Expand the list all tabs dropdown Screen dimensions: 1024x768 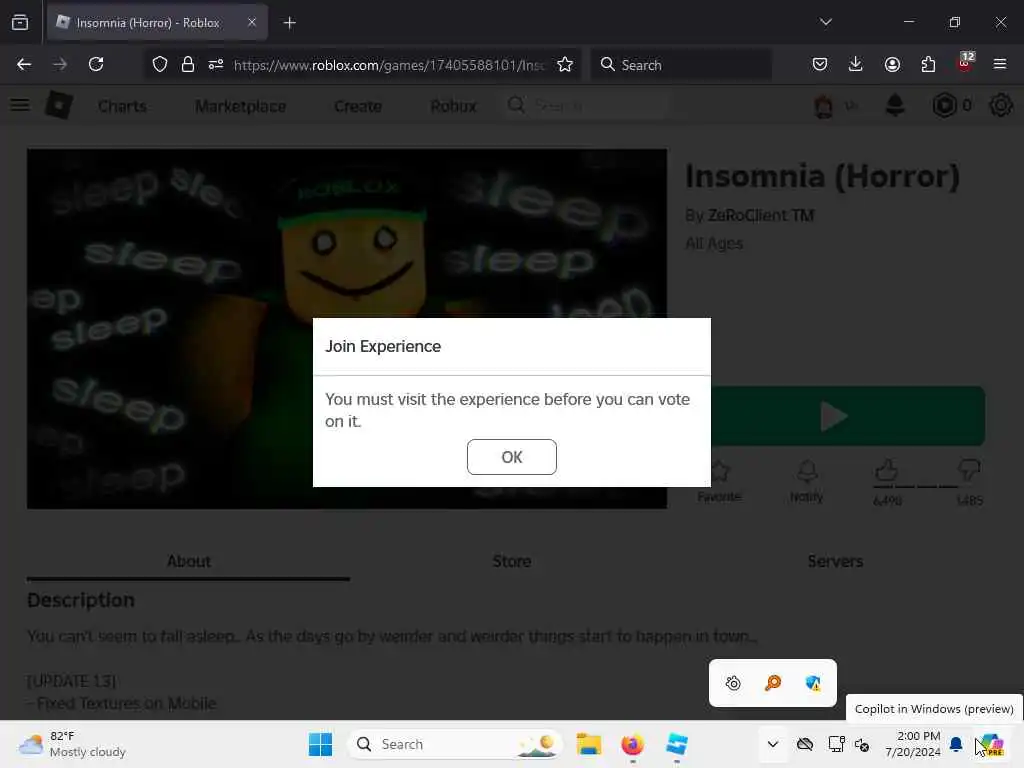click(825, 22)
